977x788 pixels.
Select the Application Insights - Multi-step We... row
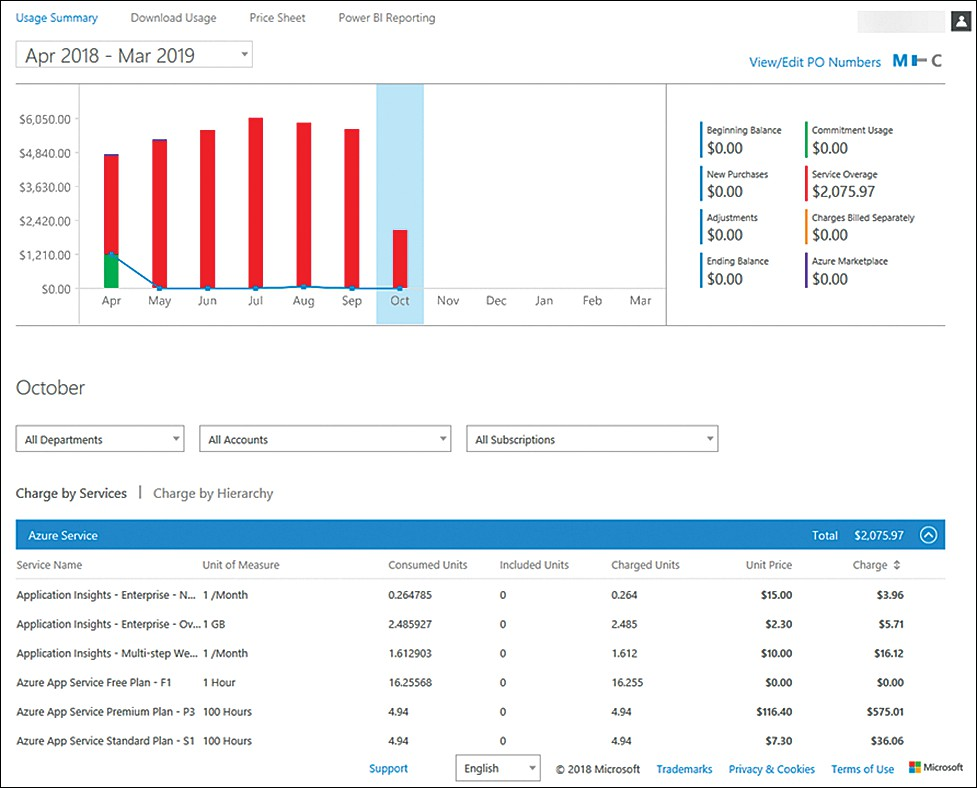click(480, 653)
